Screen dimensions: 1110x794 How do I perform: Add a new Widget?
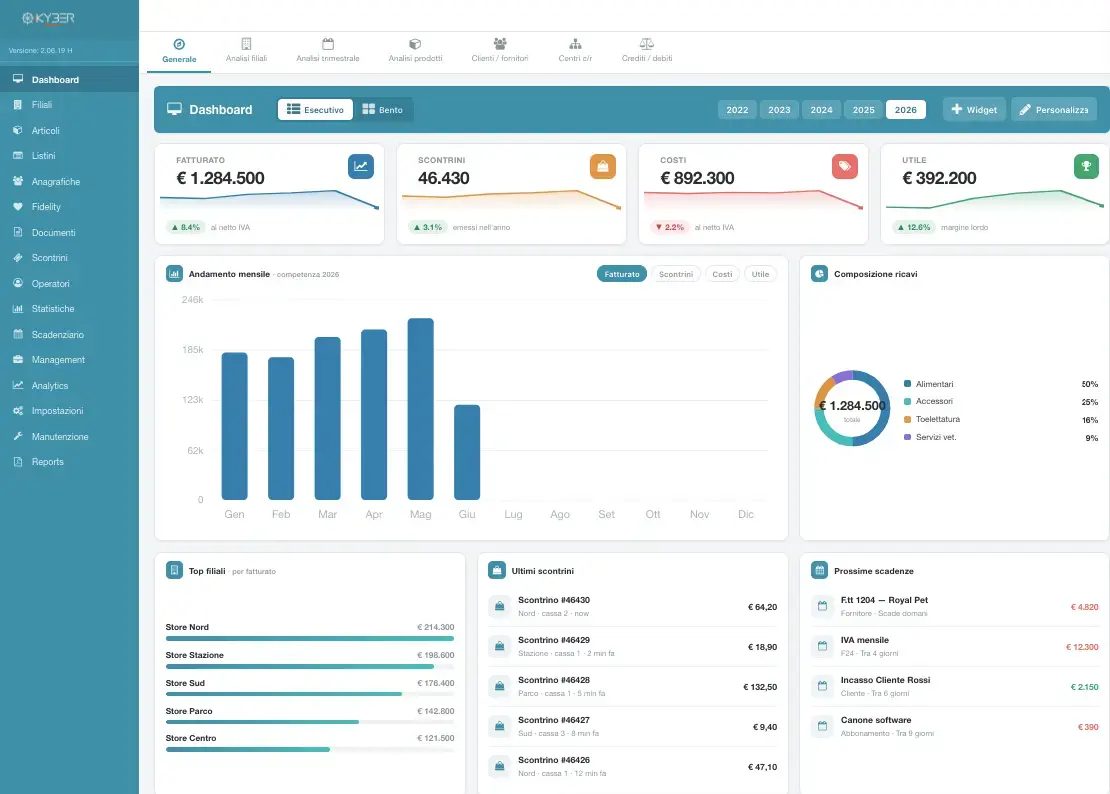click(974, 110)
